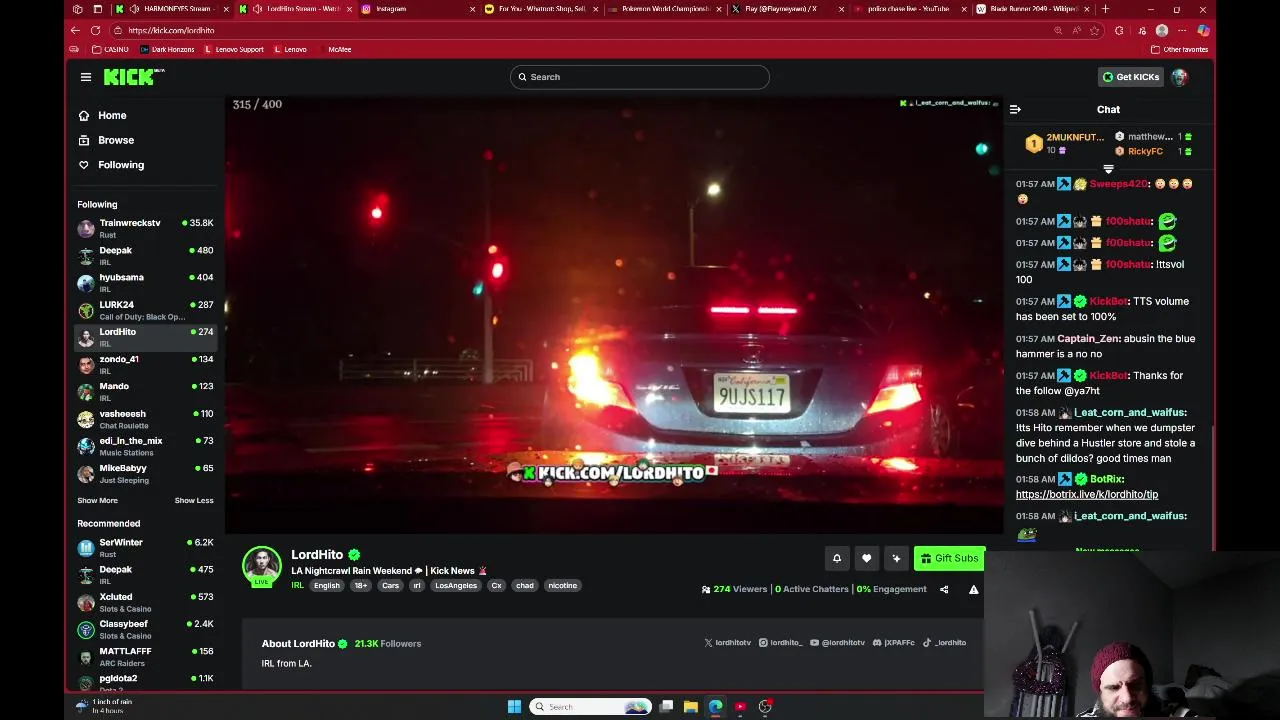Open LURK24 channel in Following list
This screenshot has height=720, width=1280.
[x=146, y=310]
